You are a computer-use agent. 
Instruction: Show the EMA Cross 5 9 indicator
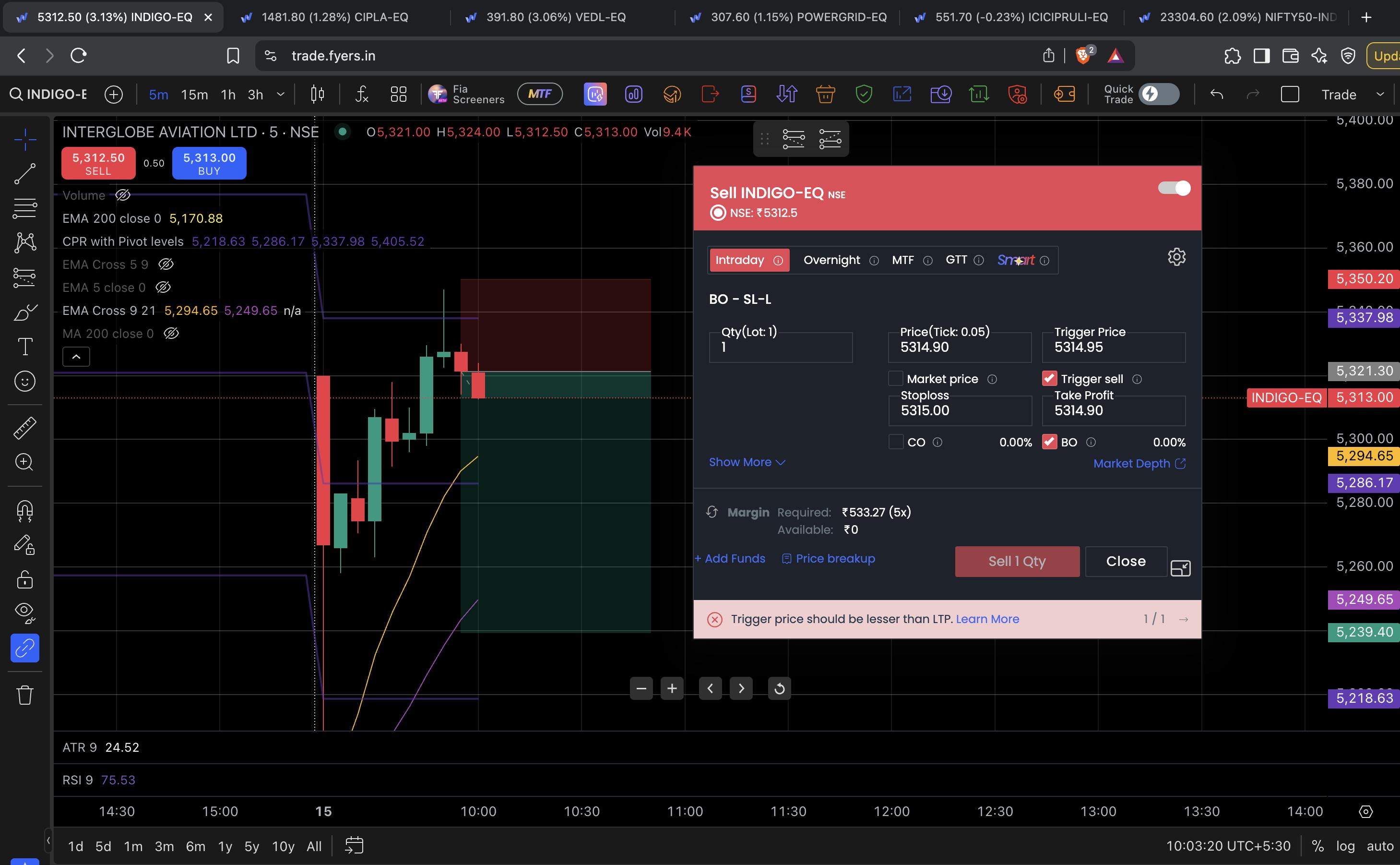click(x=166, y=264)
